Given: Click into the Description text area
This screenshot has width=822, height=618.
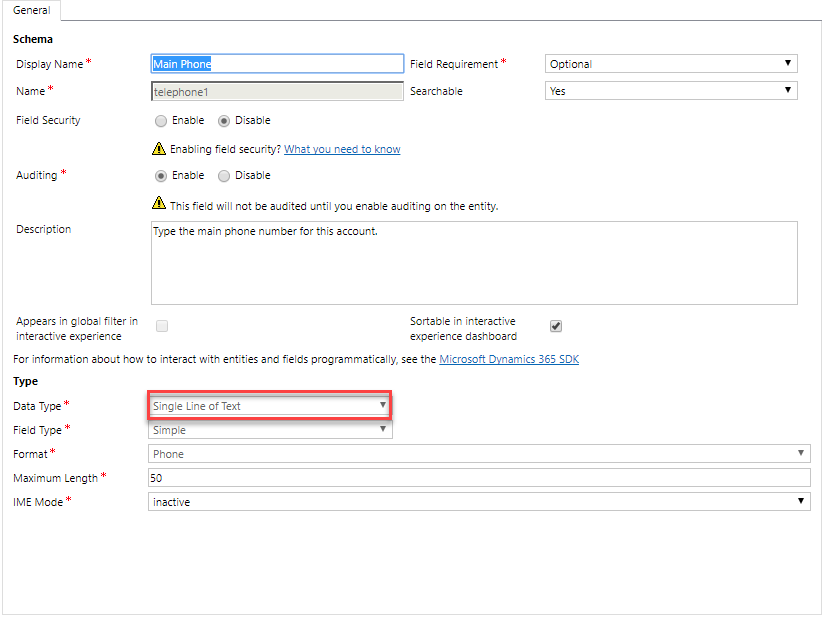Looking at the screenshot, I should point(474,262).
